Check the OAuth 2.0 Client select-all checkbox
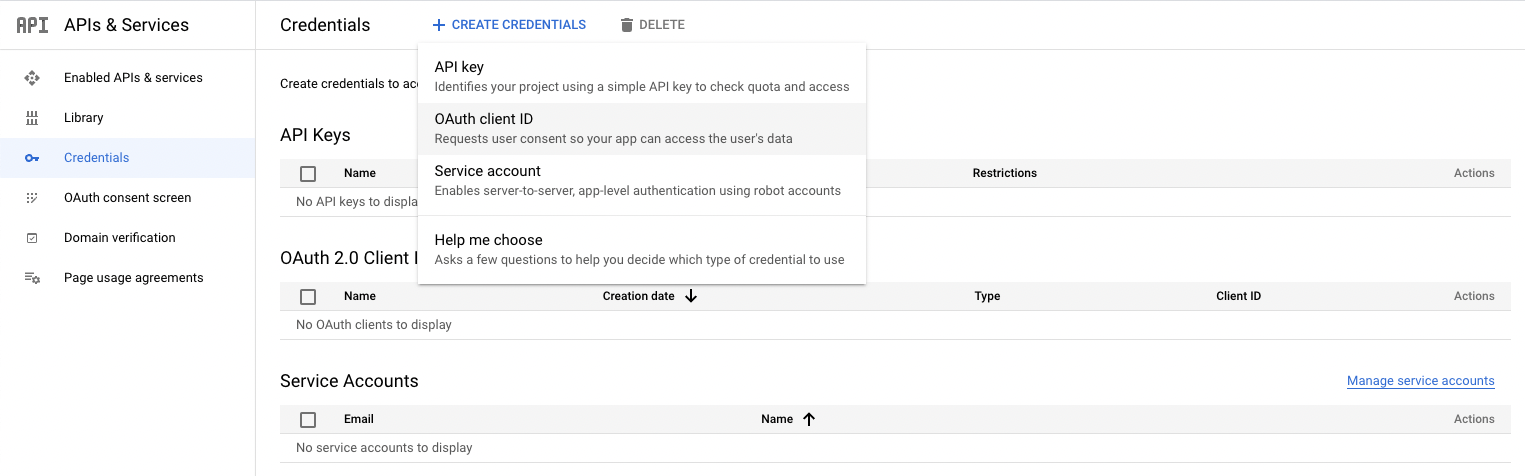 tap(308, 297)
